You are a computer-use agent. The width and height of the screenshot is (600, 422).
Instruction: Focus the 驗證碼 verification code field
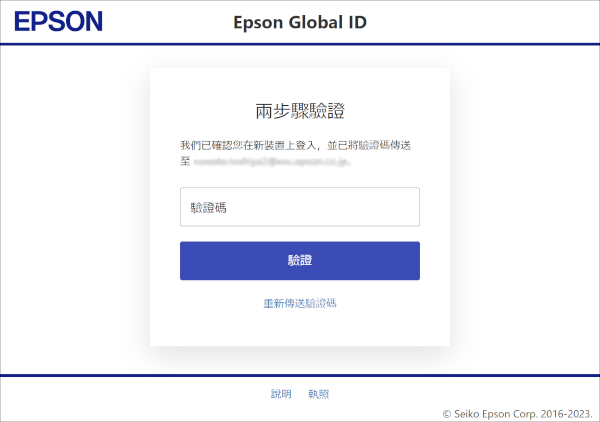pos(300,207)
